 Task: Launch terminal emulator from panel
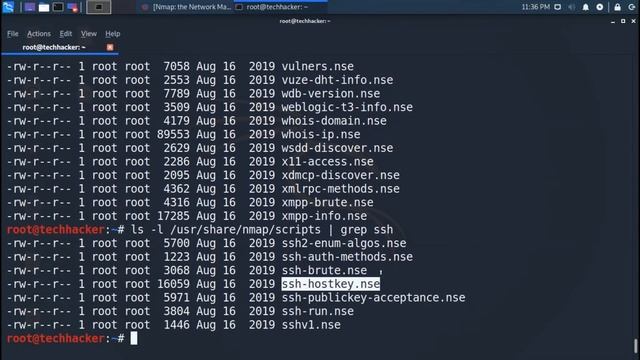tap(58, 7)
